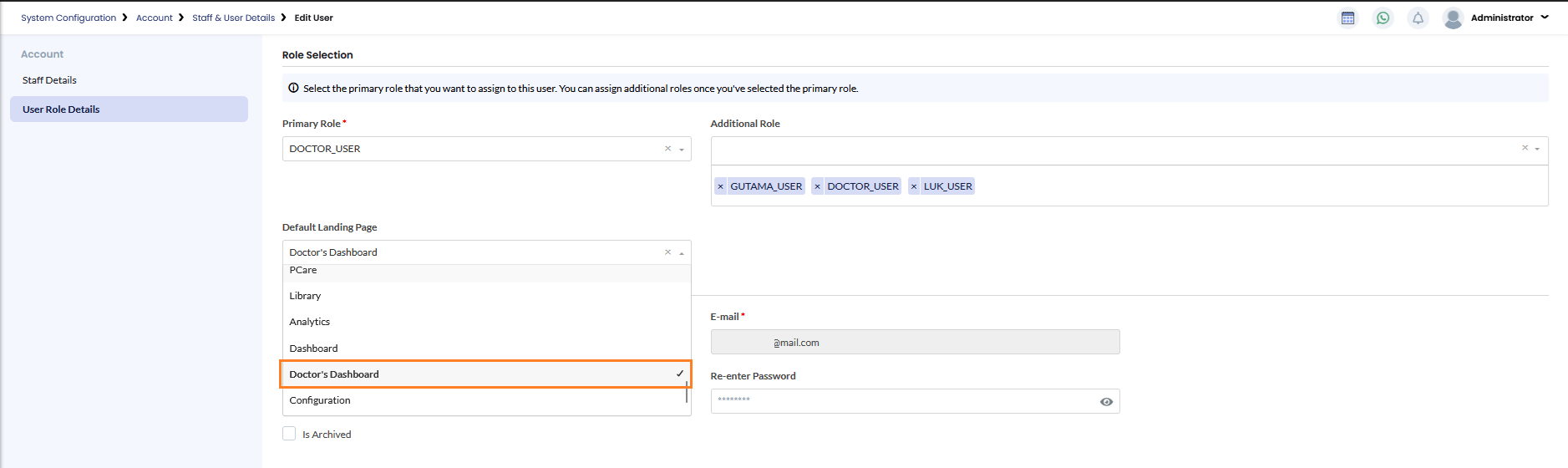The width and height of the screenshot is (1568, 468).
Task: Open Staff Details in sidebar
Action: [49, 80]
